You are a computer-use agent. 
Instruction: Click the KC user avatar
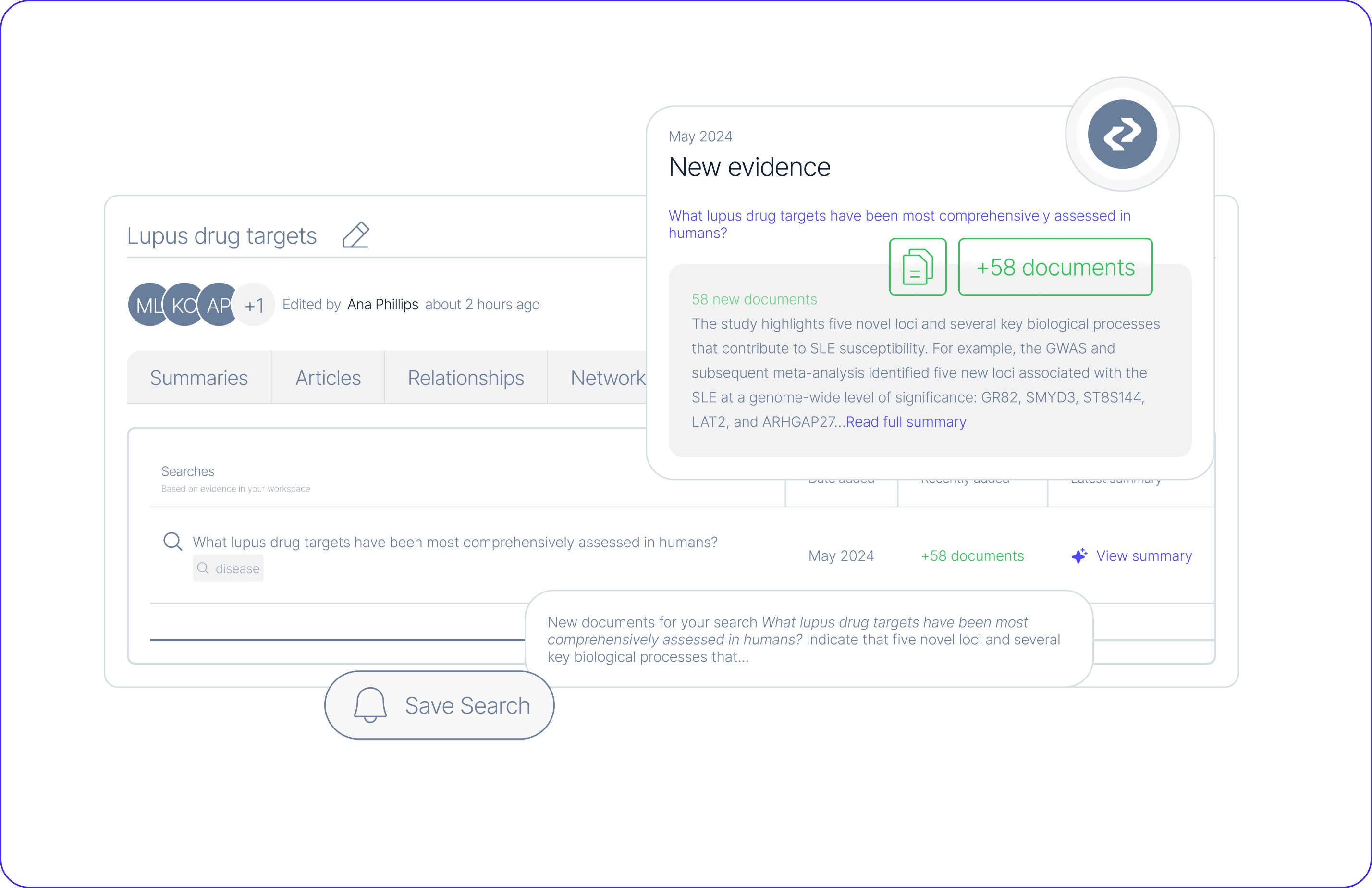pyautogui.click(x=182, y=305)
